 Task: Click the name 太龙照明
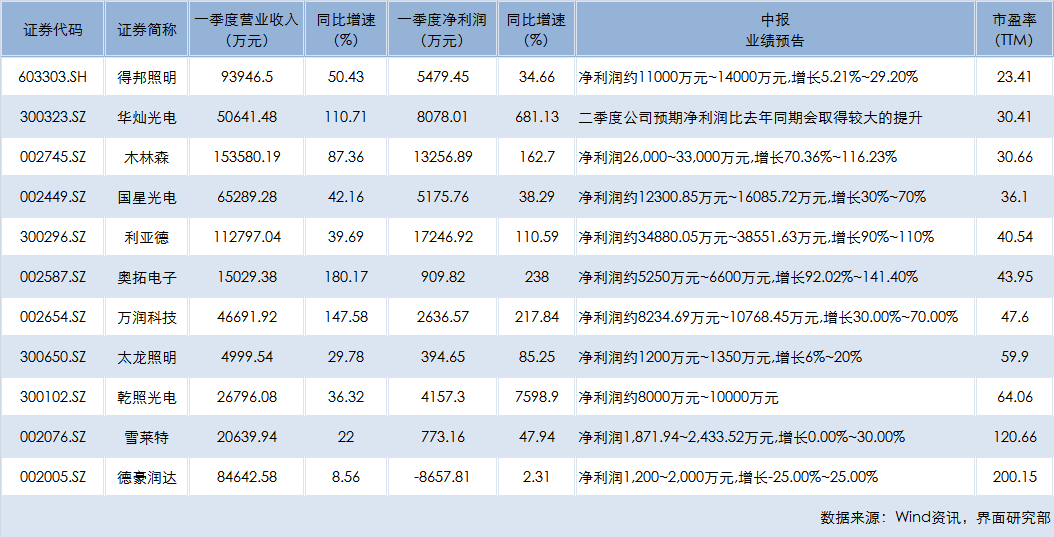147,357
